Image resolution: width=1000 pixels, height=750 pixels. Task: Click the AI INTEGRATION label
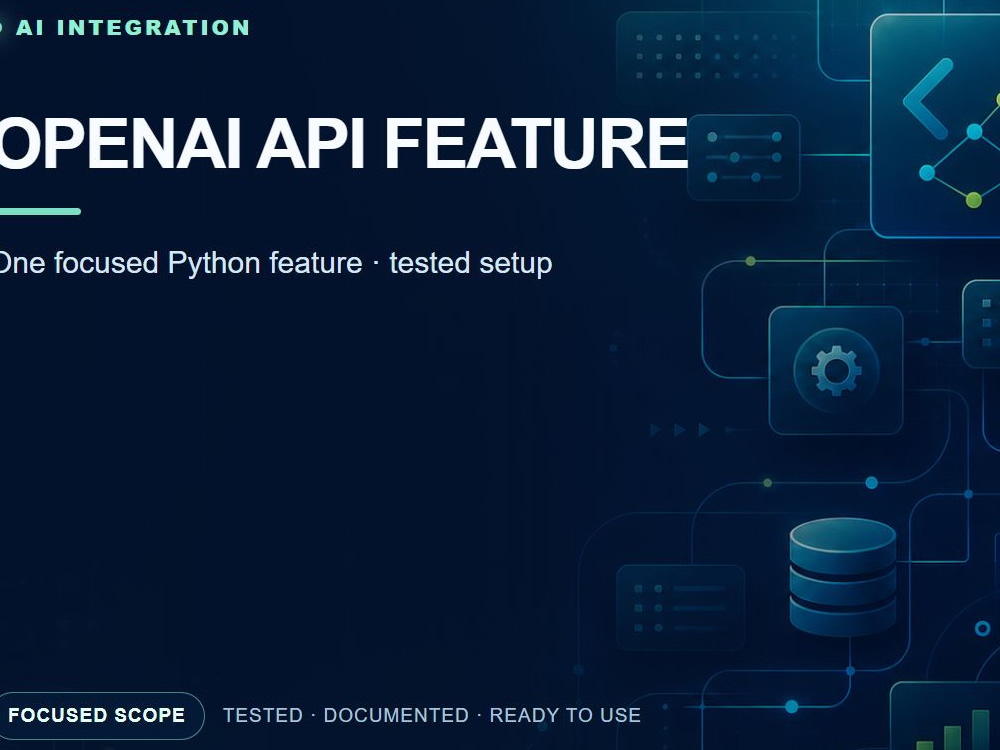coord(133,27)
